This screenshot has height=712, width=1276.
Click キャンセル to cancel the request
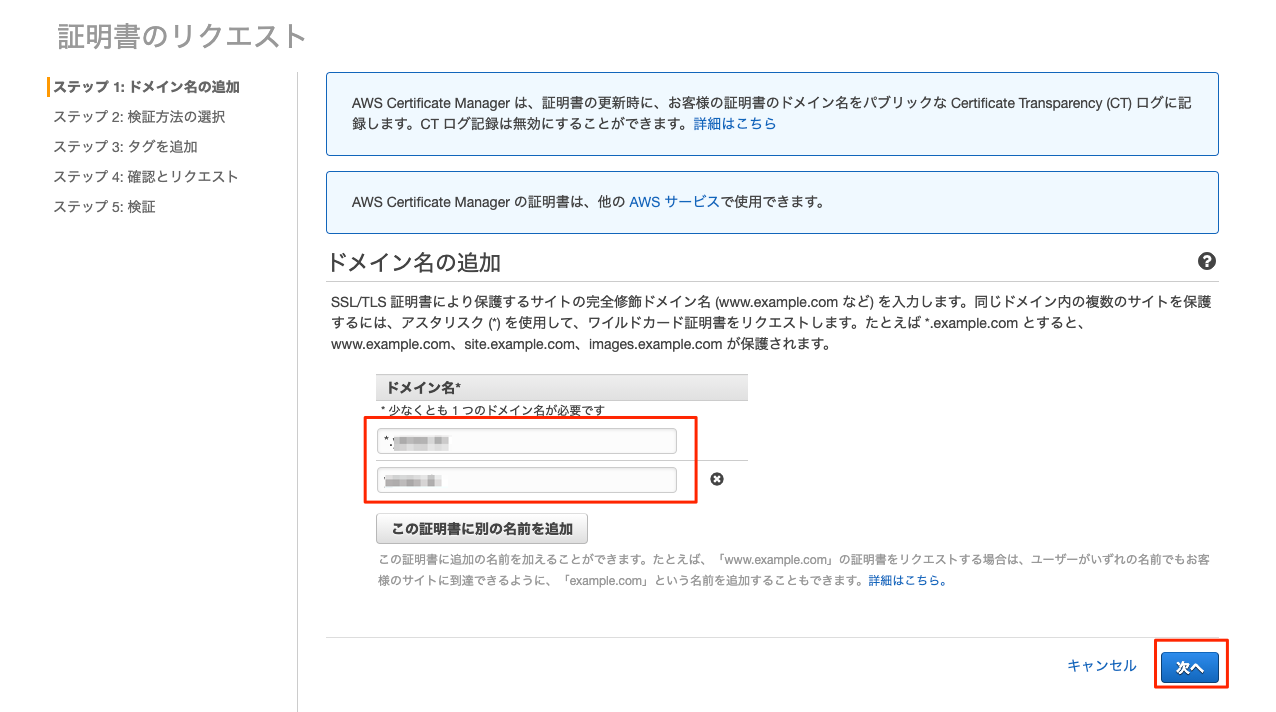point(1101,666)
